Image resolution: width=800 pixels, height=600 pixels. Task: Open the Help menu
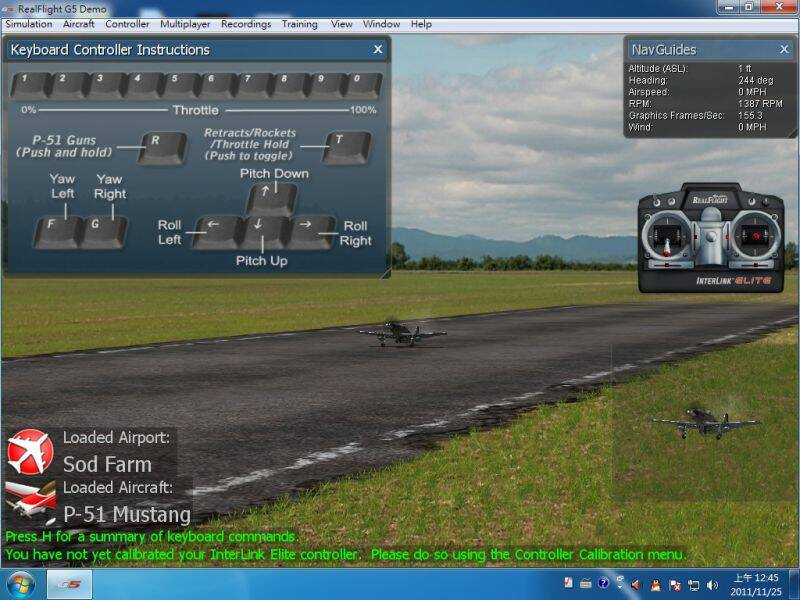(x=421, y=24)
